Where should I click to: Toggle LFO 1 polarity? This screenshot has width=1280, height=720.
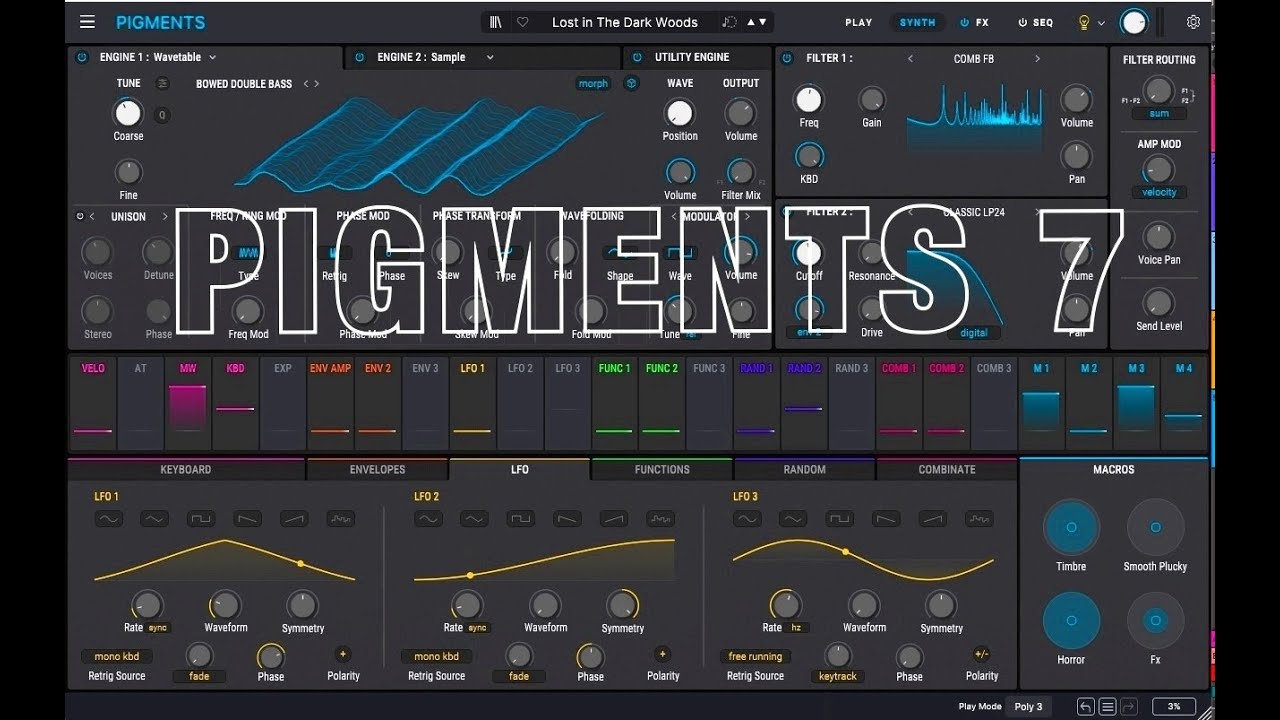343,655
